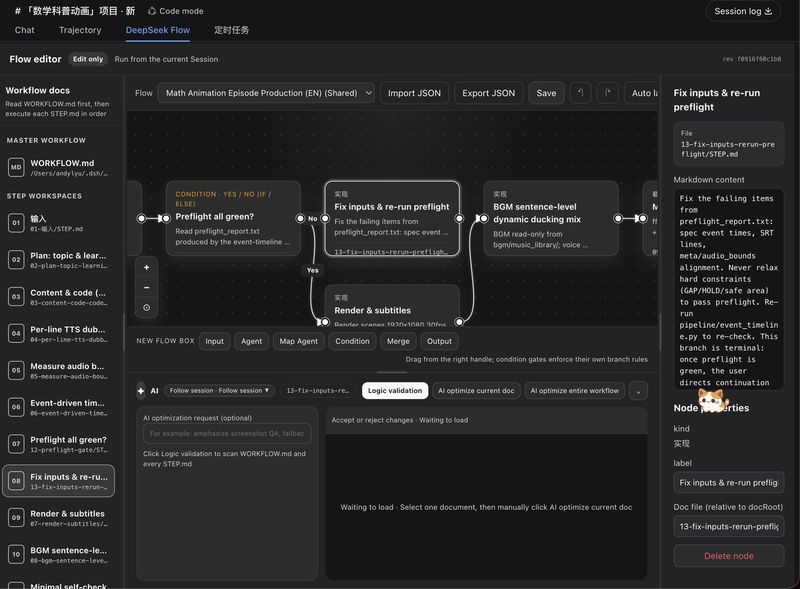Viewport: 800px width, 589px height.
Task: Click step 06 number badge
Action: tap(16, 407)
